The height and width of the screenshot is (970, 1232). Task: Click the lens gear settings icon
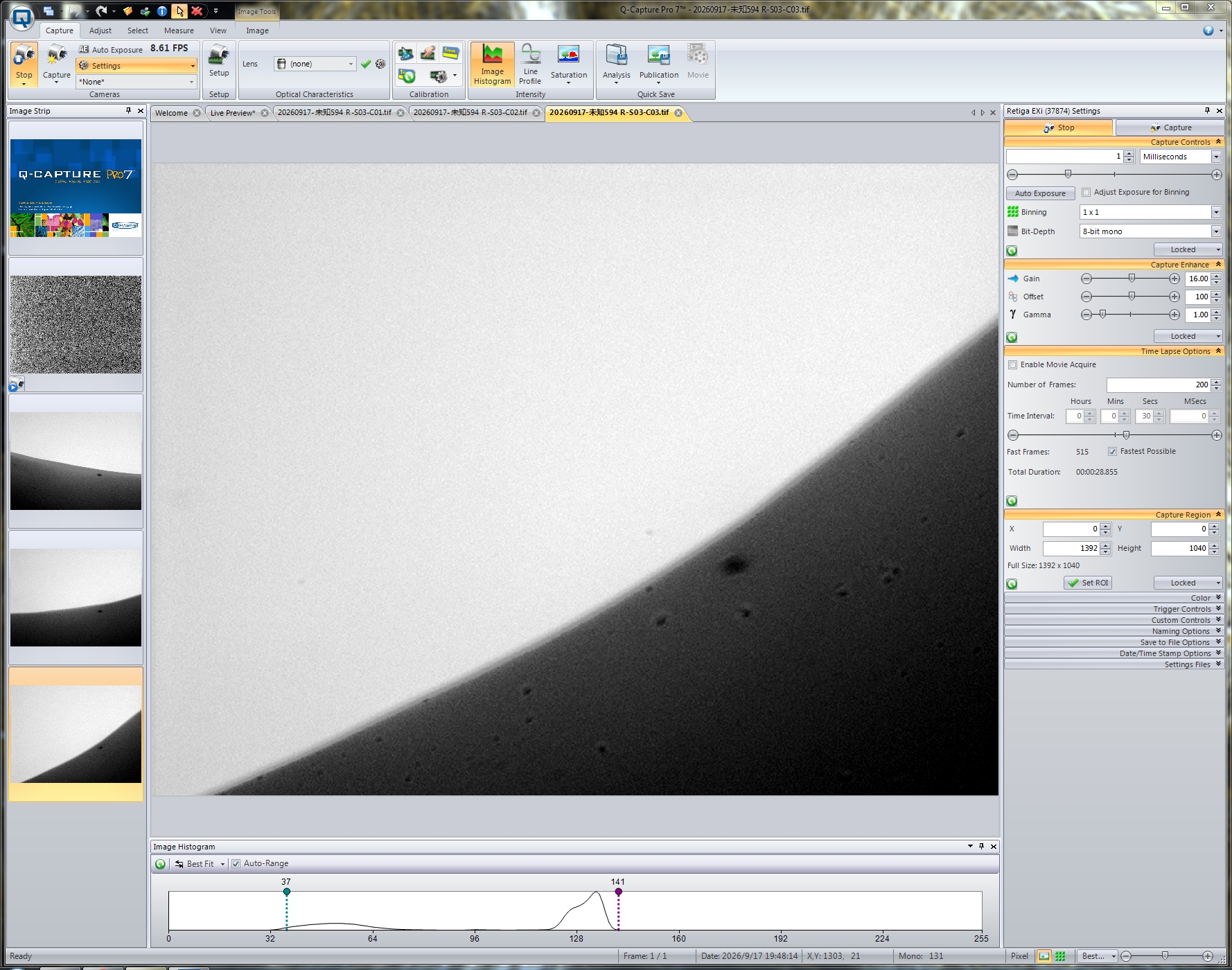(x=380, y=64)
